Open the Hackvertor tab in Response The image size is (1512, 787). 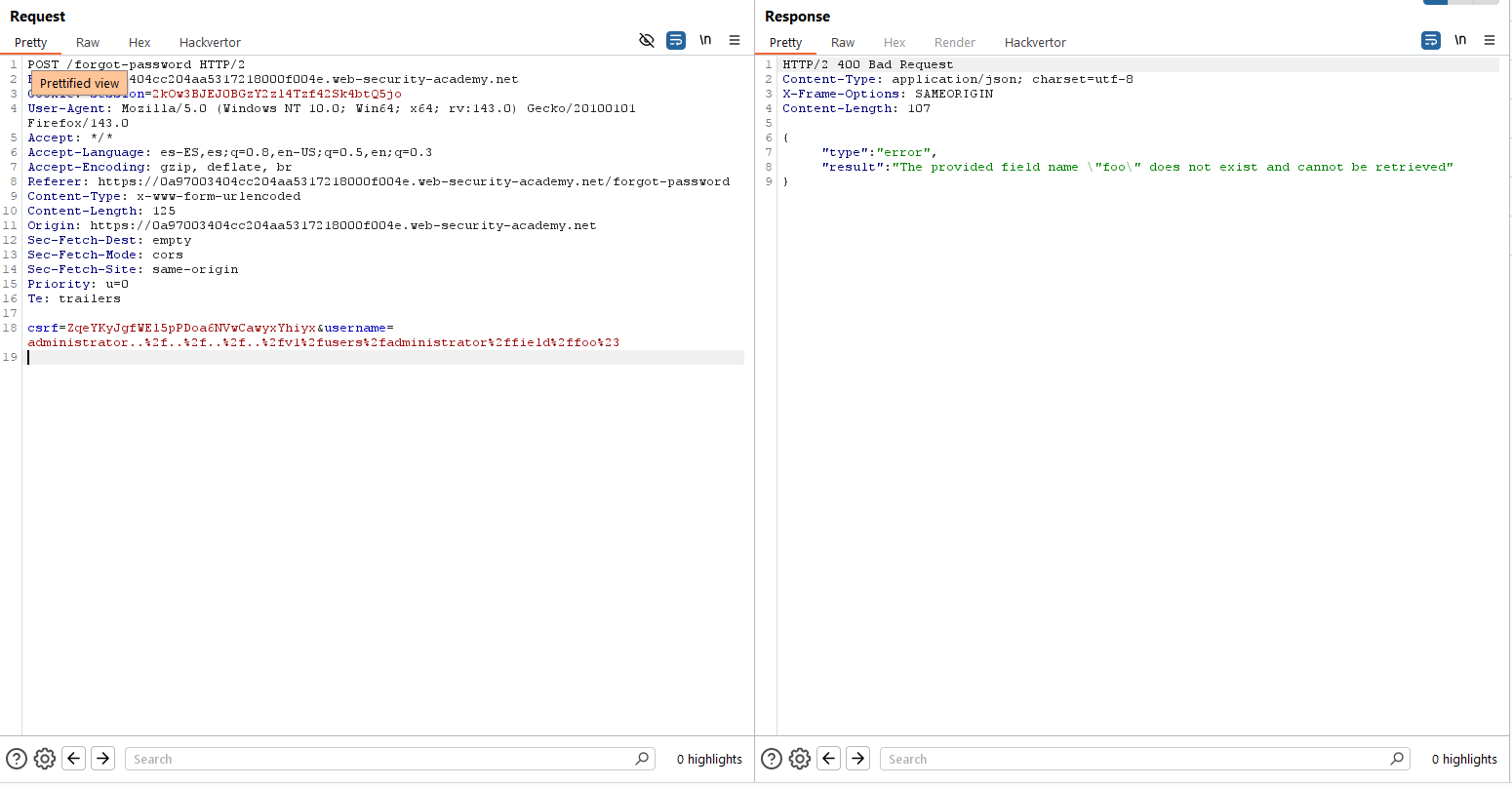point(1035,42)
